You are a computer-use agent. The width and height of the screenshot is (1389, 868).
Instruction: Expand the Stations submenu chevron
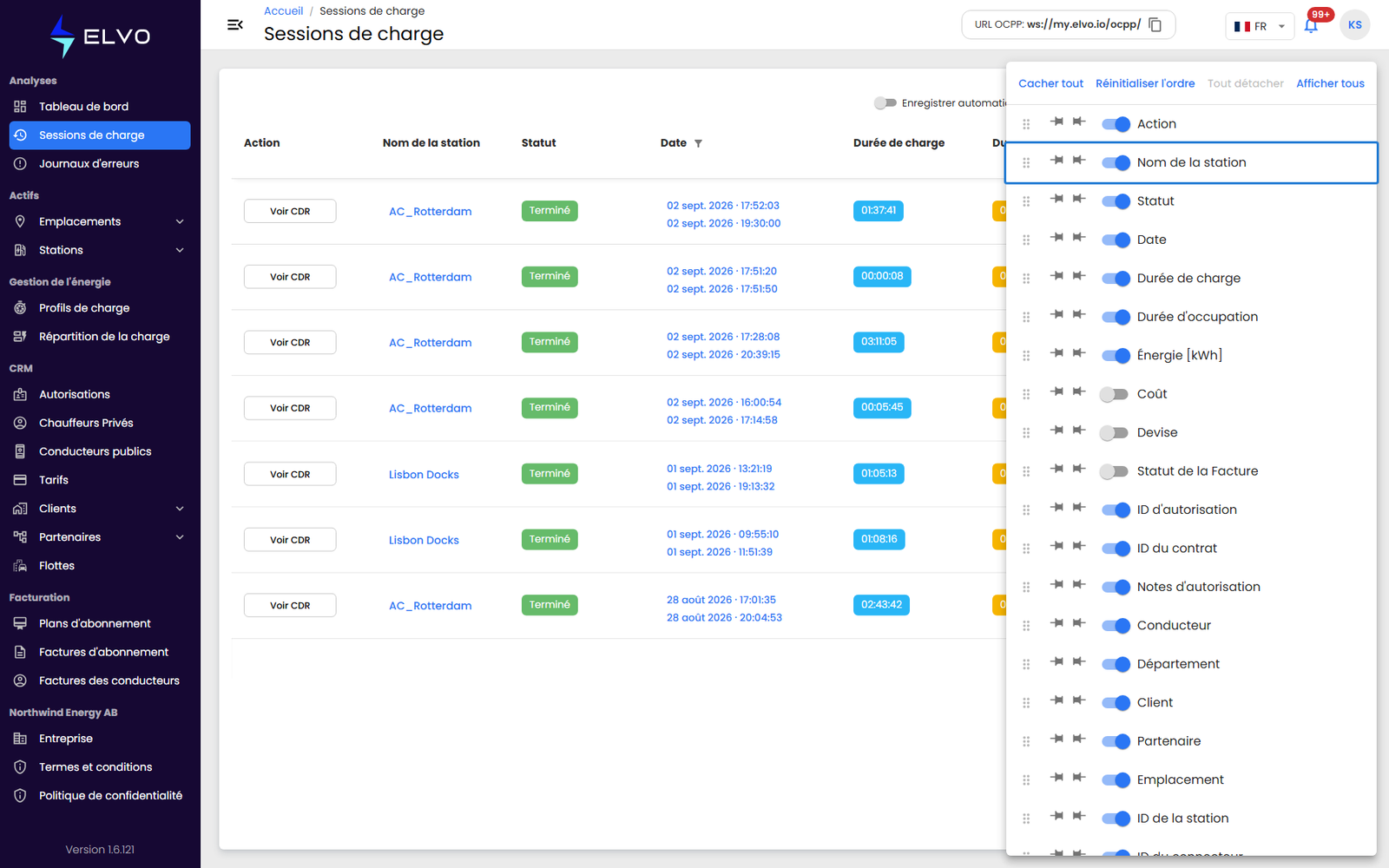[x=180, y=251]
